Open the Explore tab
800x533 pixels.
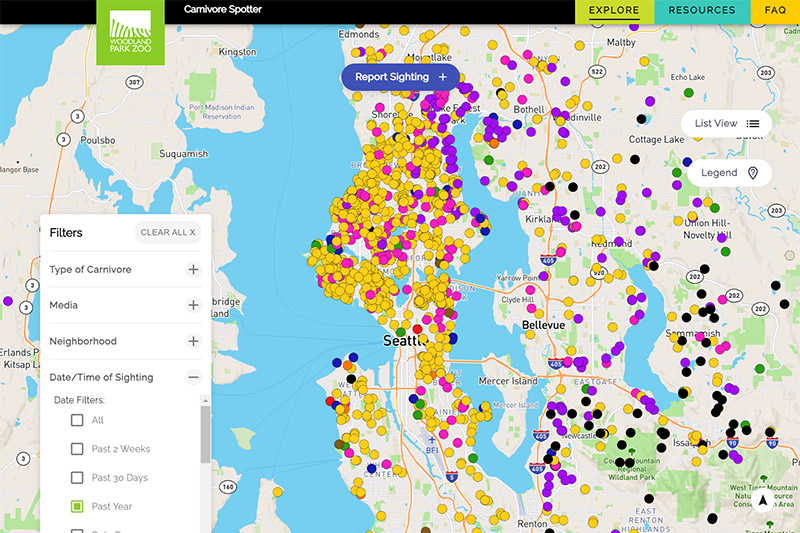pos(614,11)
